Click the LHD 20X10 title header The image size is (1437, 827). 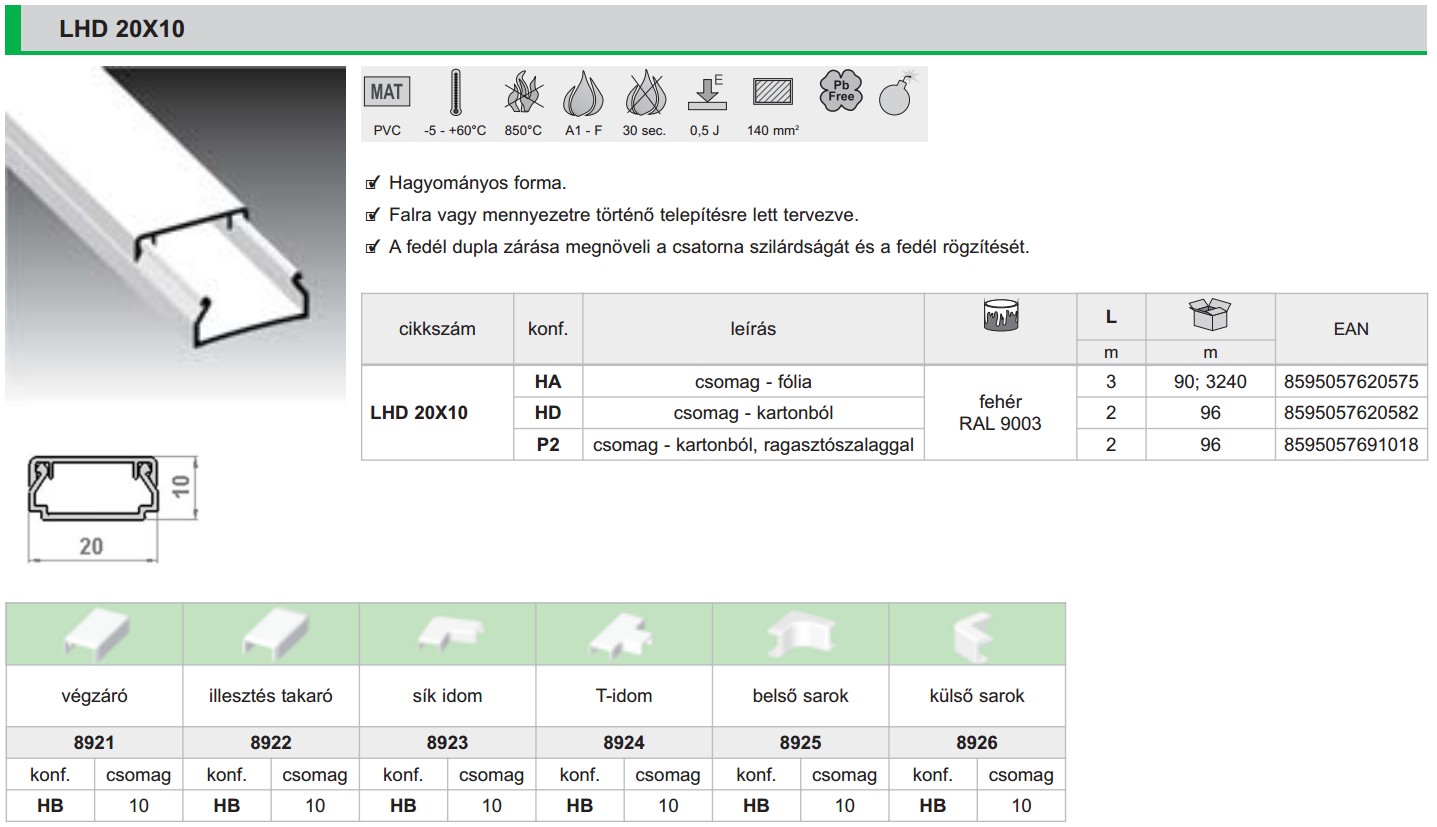tap(122, 29)
